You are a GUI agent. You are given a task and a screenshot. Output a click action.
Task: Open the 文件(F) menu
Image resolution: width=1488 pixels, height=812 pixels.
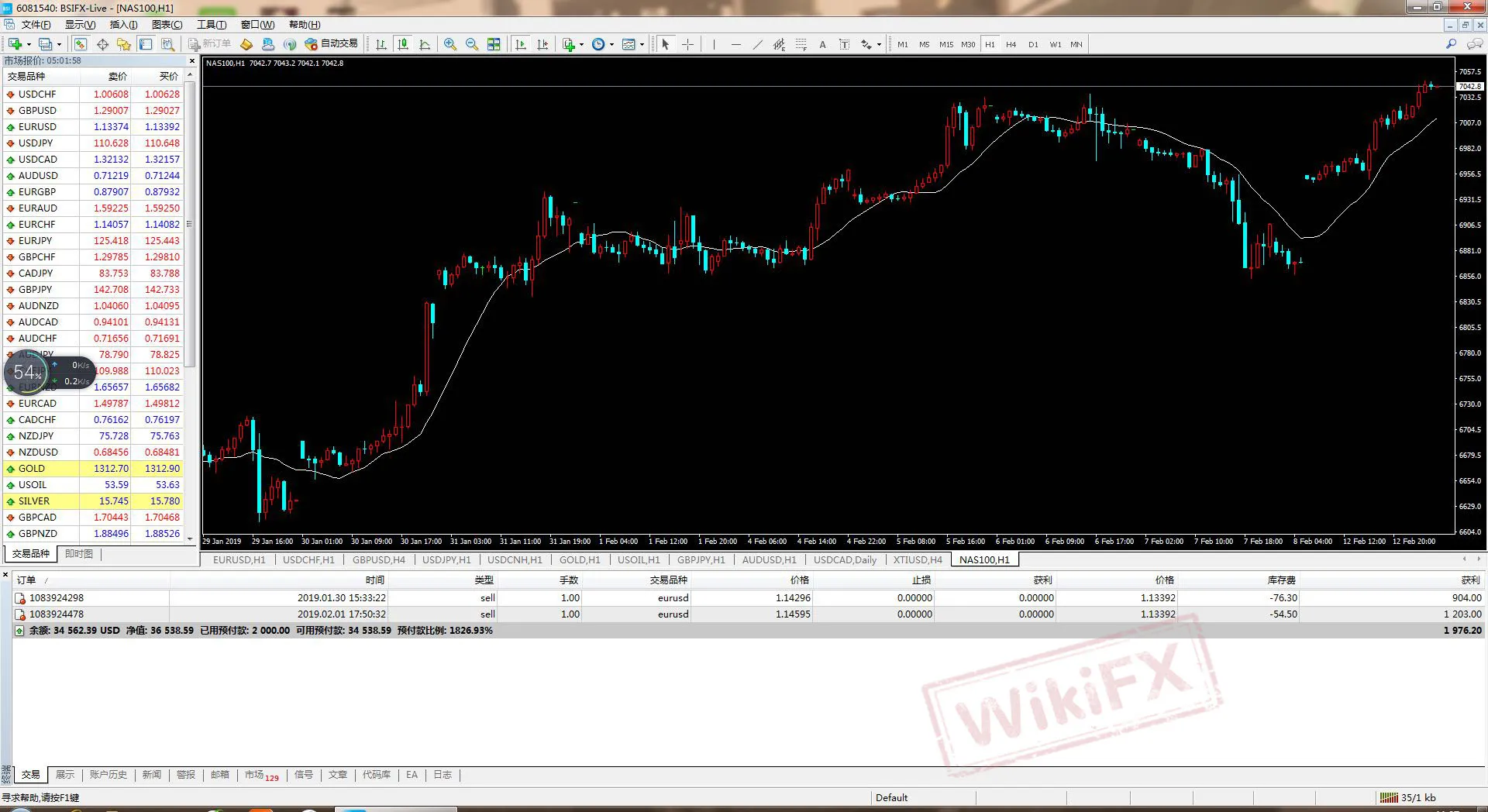[36, 25]
